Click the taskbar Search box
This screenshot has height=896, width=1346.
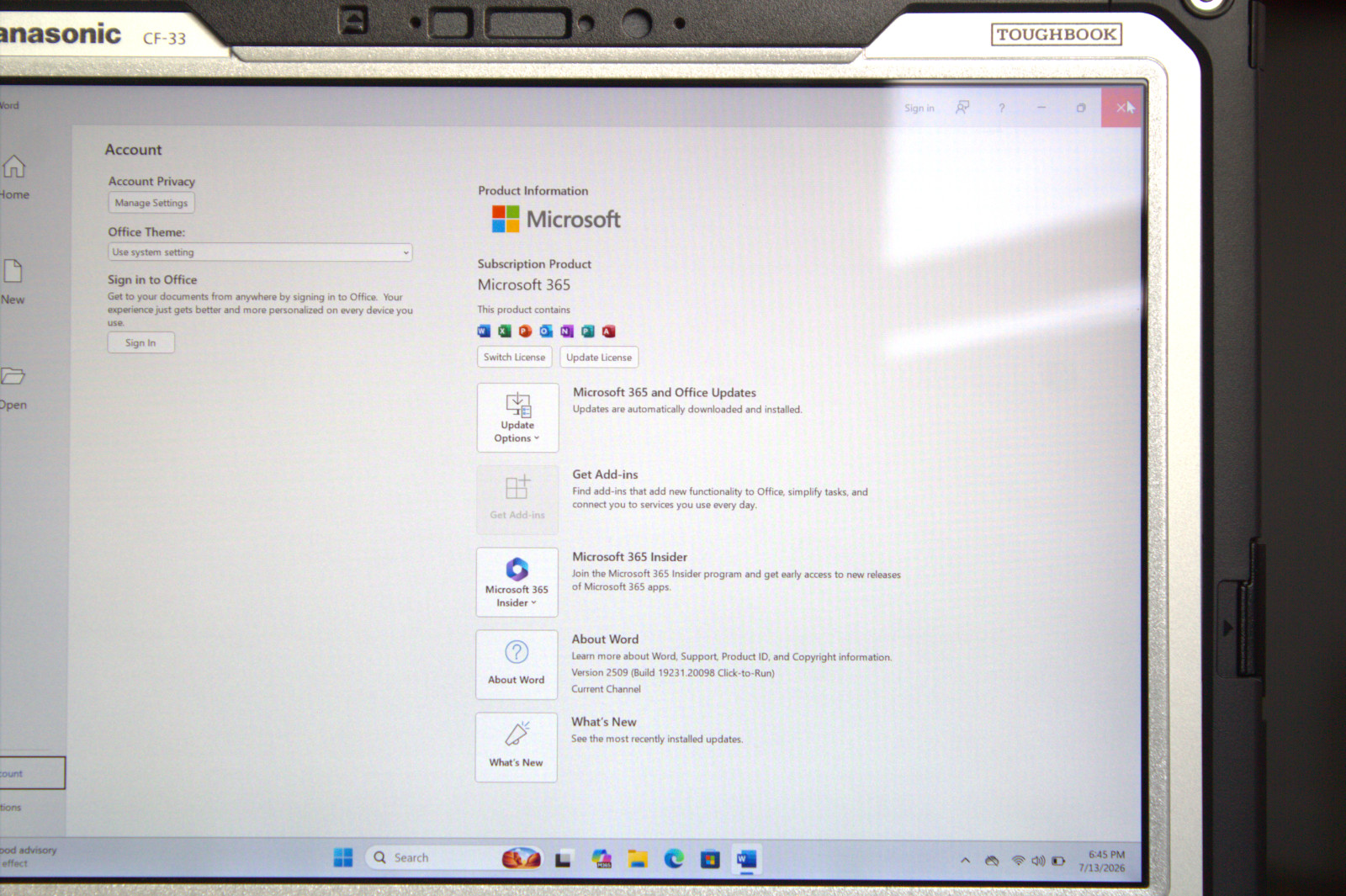pyautogui.click(x=454, y=858)
